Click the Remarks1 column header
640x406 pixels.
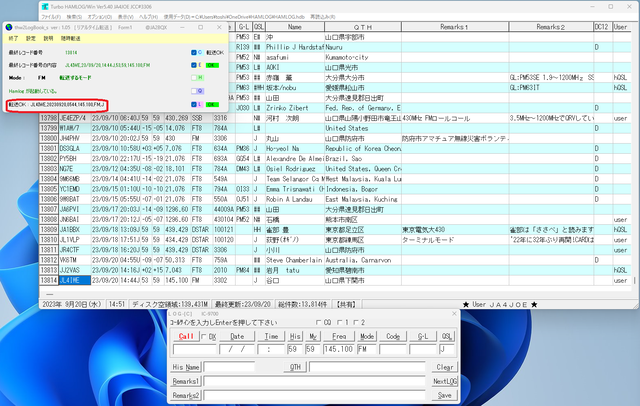[x=455, y=27]
